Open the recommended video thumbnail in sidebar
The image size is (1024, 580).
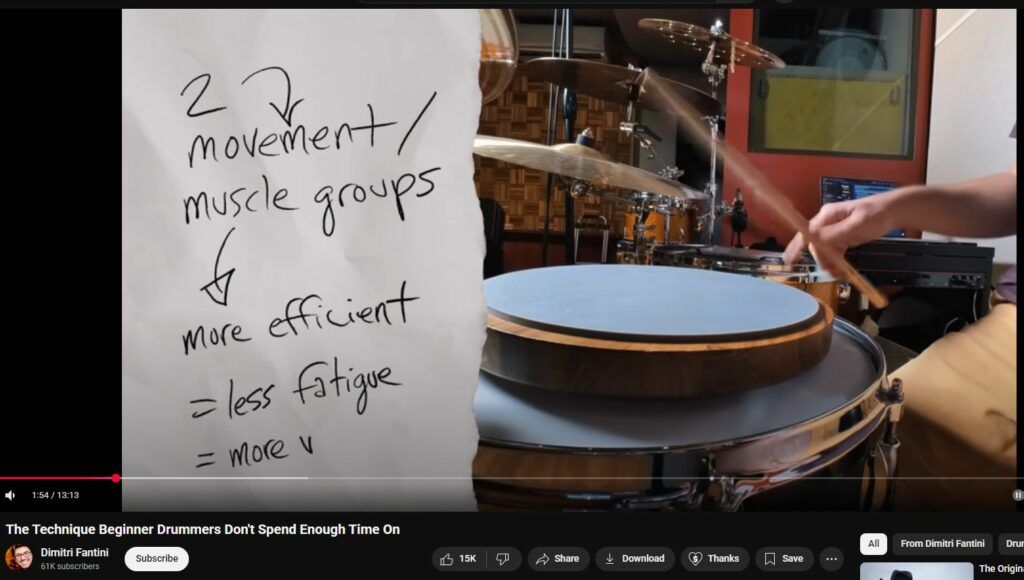click(x=916, y=572)
